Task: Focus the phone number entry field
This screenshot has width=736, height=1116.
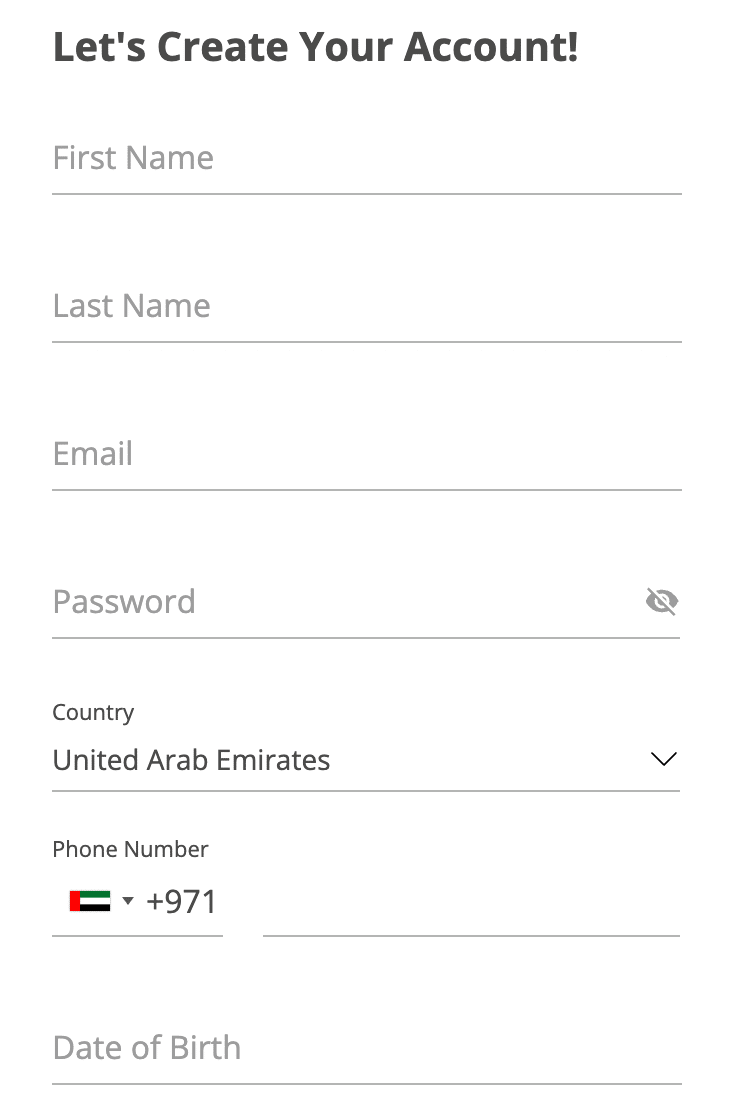Action: coord(471,902)
